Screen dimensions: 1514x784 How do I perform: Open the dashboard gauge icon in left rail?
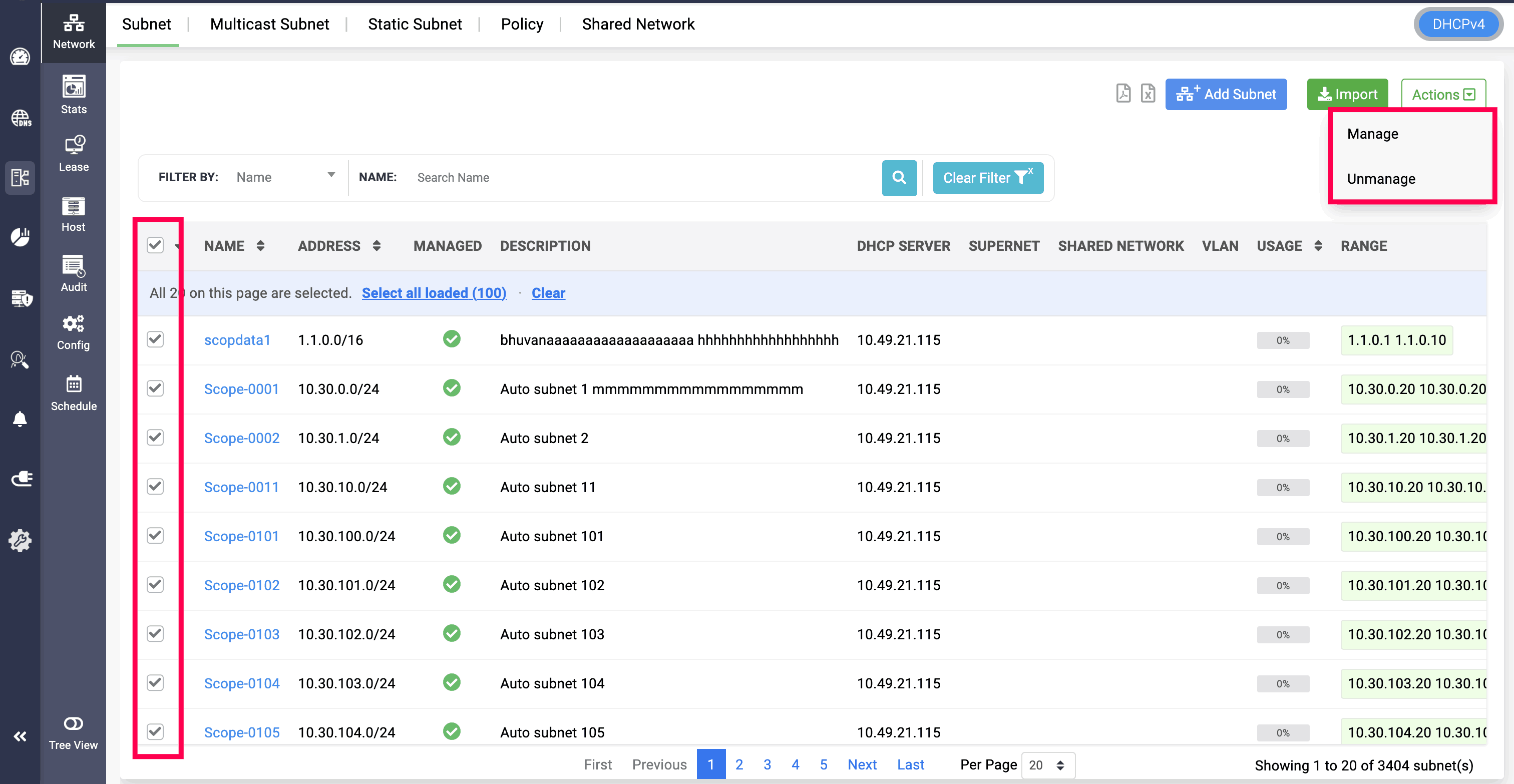[20, 57]
